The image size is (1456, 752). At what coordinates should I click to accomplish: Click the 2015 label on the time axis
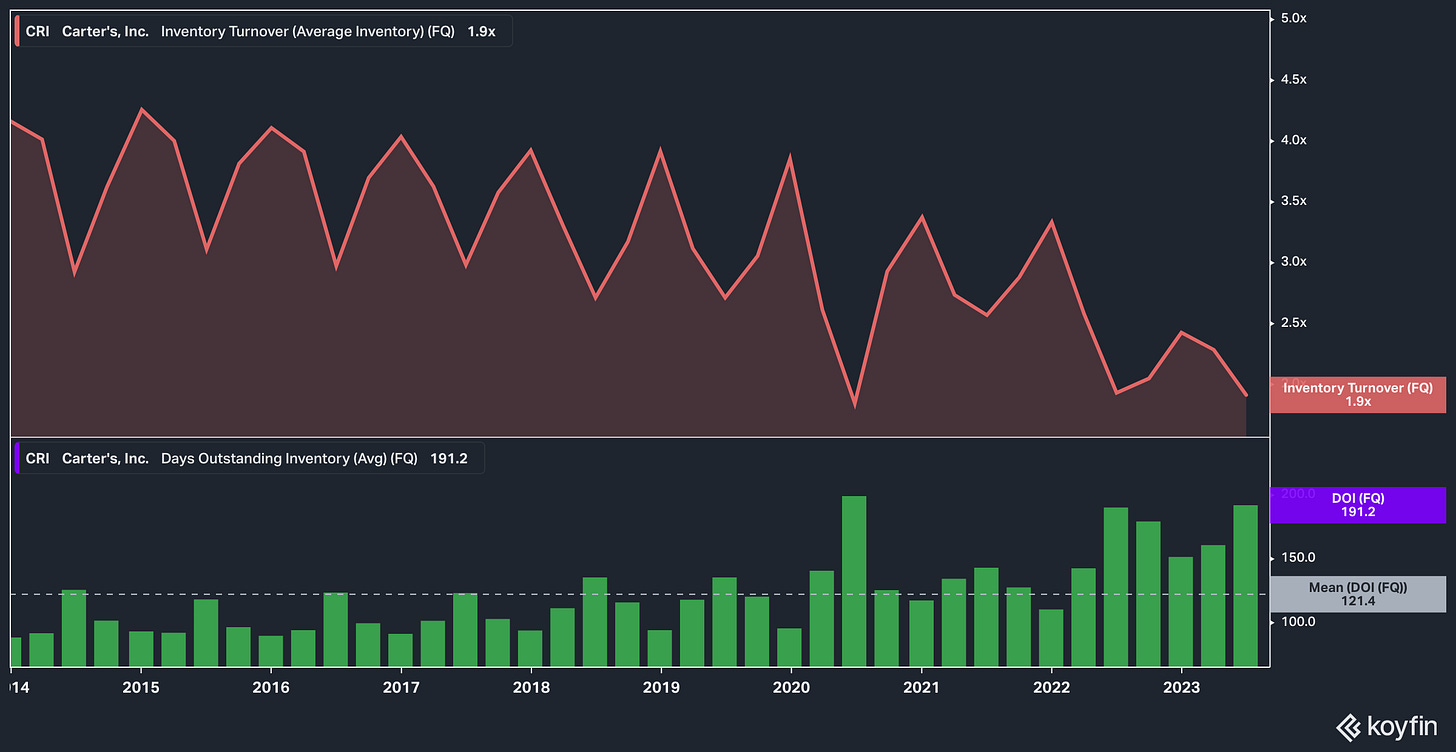coord(140,688)
